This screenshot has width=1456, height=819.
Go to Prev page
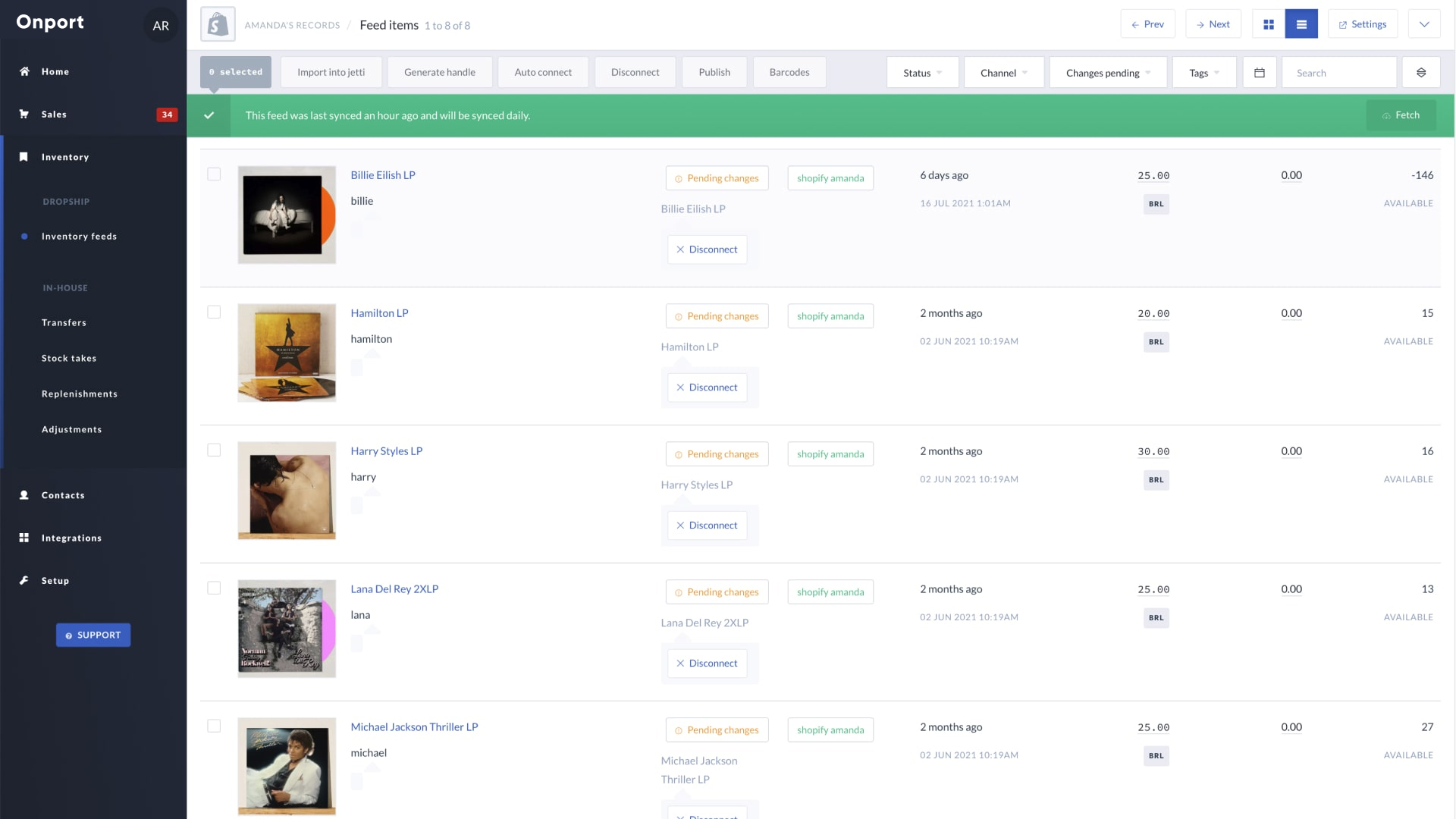pyautogui.click(x=1147, y=24)
